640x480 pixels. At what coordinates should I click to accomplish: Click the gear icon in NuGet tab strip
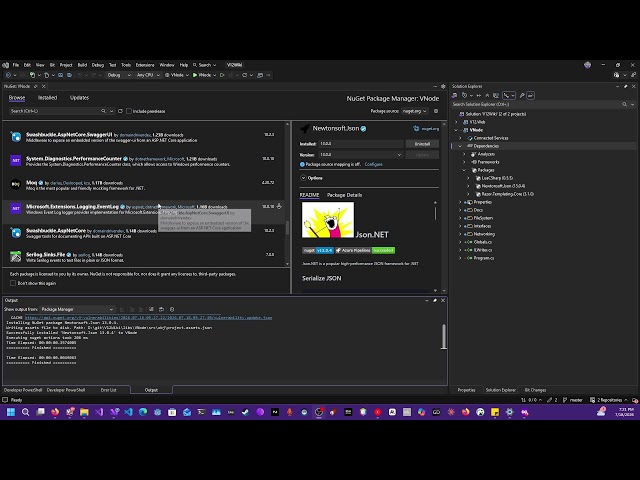(x=443, y=87)
